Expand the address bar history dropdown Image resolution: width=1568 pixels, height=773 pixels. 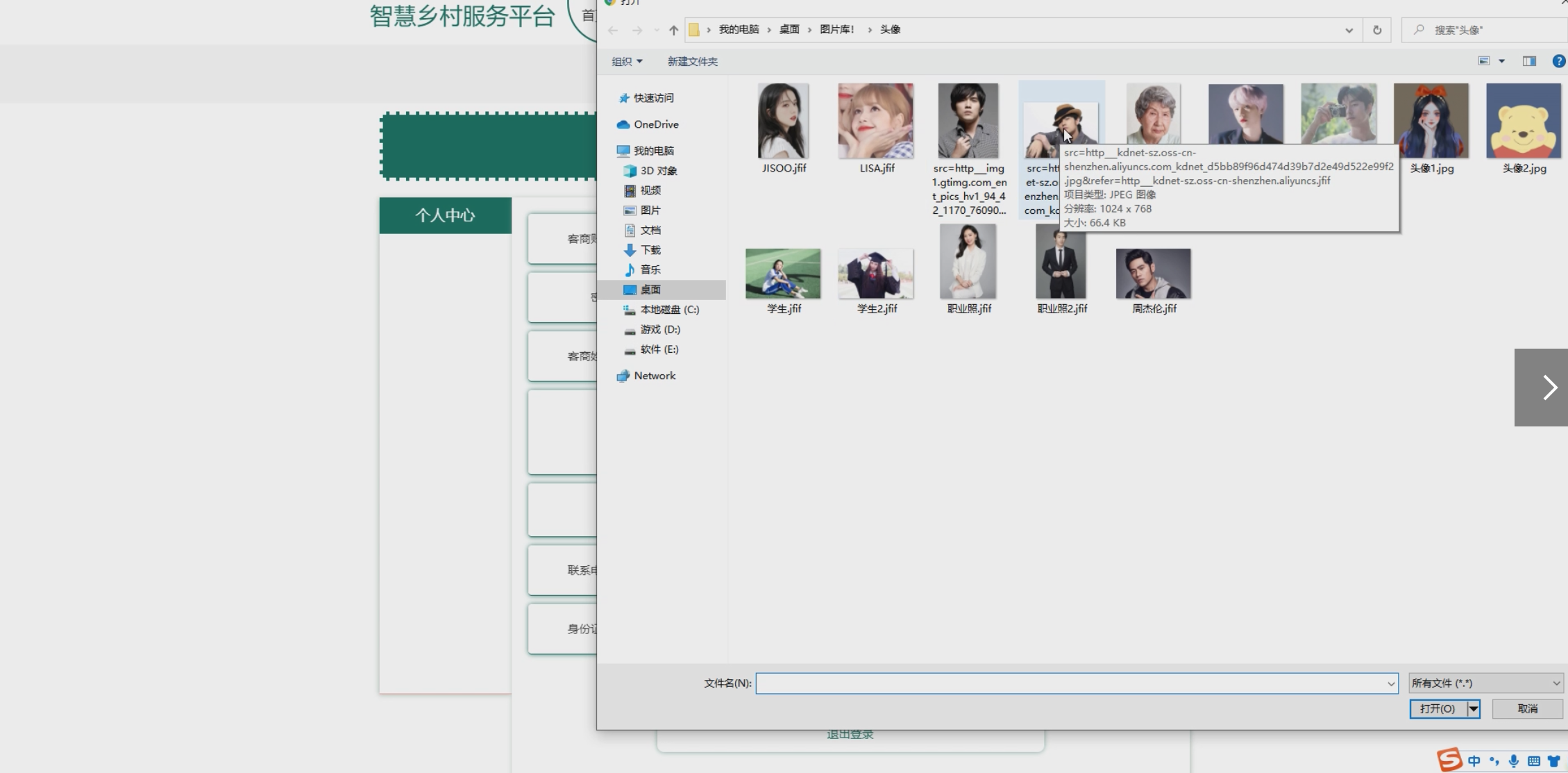pos(1349,30)
